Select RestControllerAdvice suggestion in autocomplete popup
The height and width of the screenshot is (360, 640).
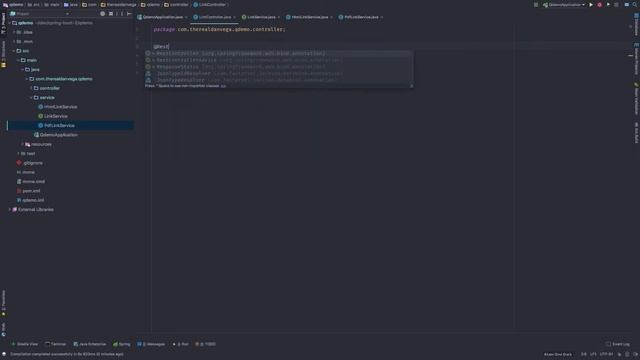click(x=279, y=60)
